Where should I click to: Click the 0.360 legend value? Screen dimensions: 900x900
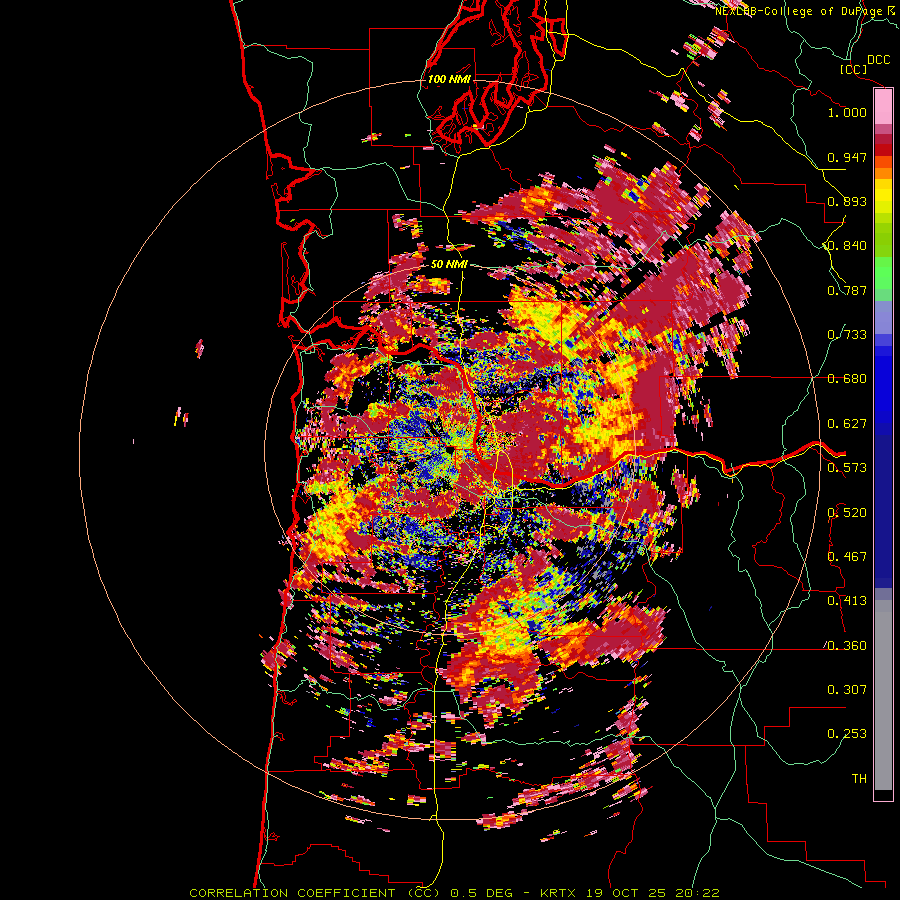(x=847, y=646)
